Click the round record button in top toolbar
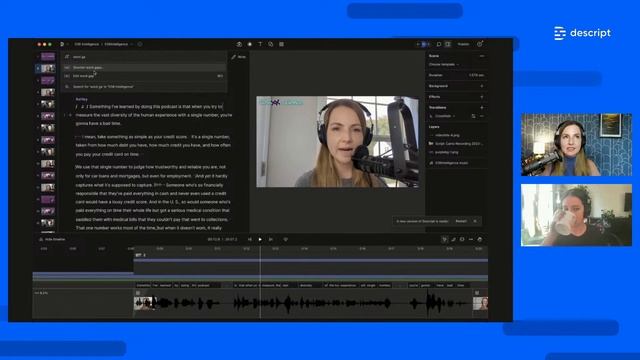640x360 pixels. 250,44
